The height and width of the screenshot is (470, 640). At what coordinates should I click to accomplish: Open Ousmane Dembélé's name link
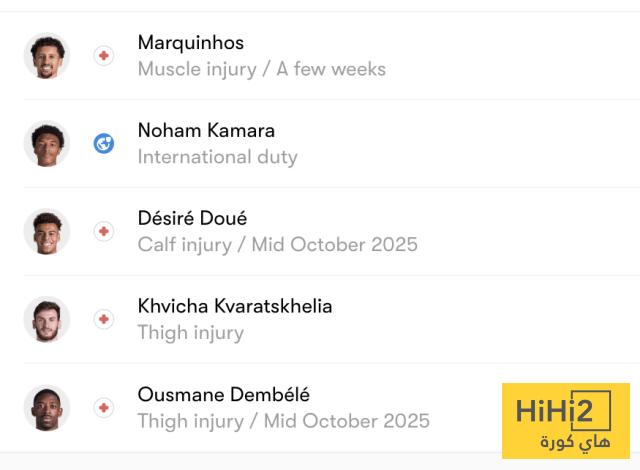pyautogui.click(x=223, y=395)
